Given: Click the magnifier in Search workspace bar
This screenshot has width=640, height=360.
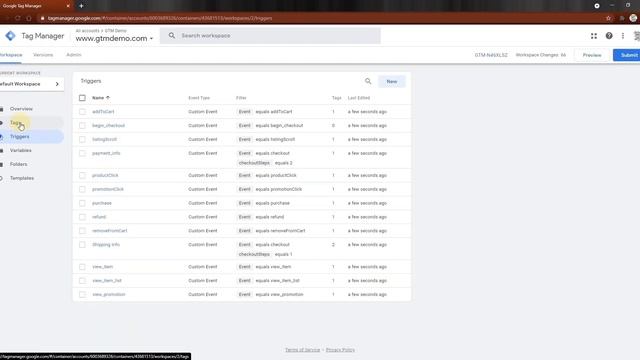Looking at the screenshot, I should [172, 36].
